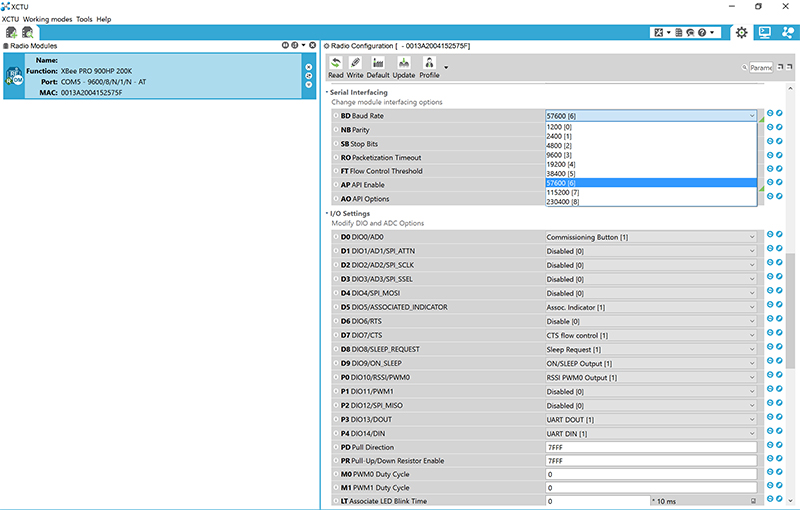Open calculator icon for LT Blink Time

[753, 501]
